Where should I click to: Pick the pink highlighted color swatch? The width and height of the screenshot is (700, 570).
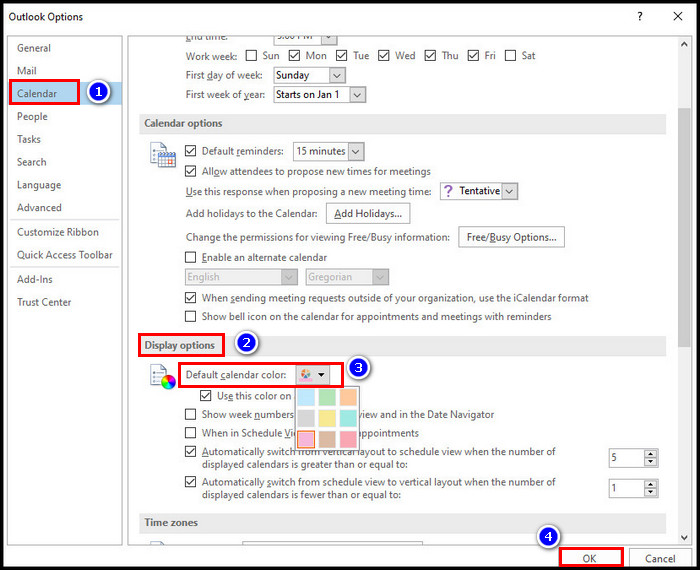(306, 439)
